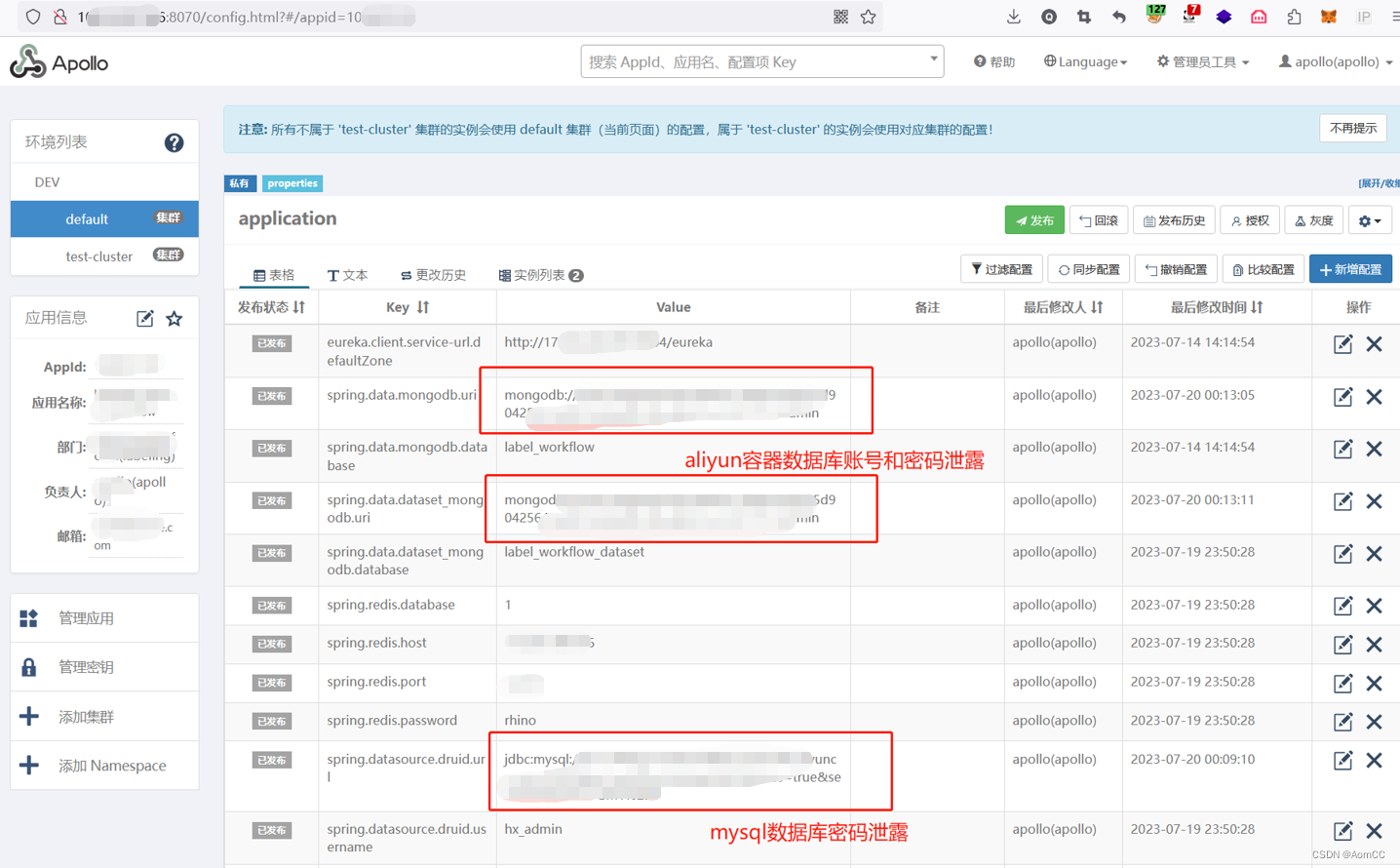Open the apollo(apollo) user account menu

click(1334, 61)
